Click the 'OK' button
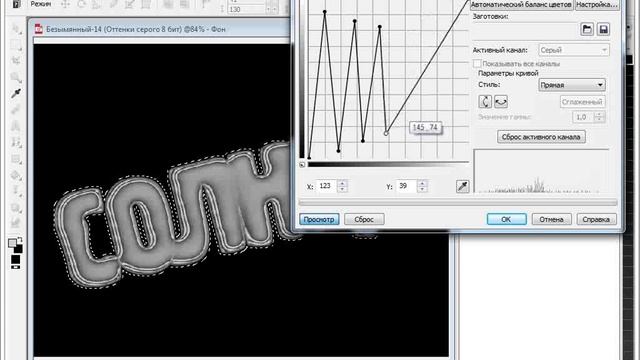 point(507,219)
